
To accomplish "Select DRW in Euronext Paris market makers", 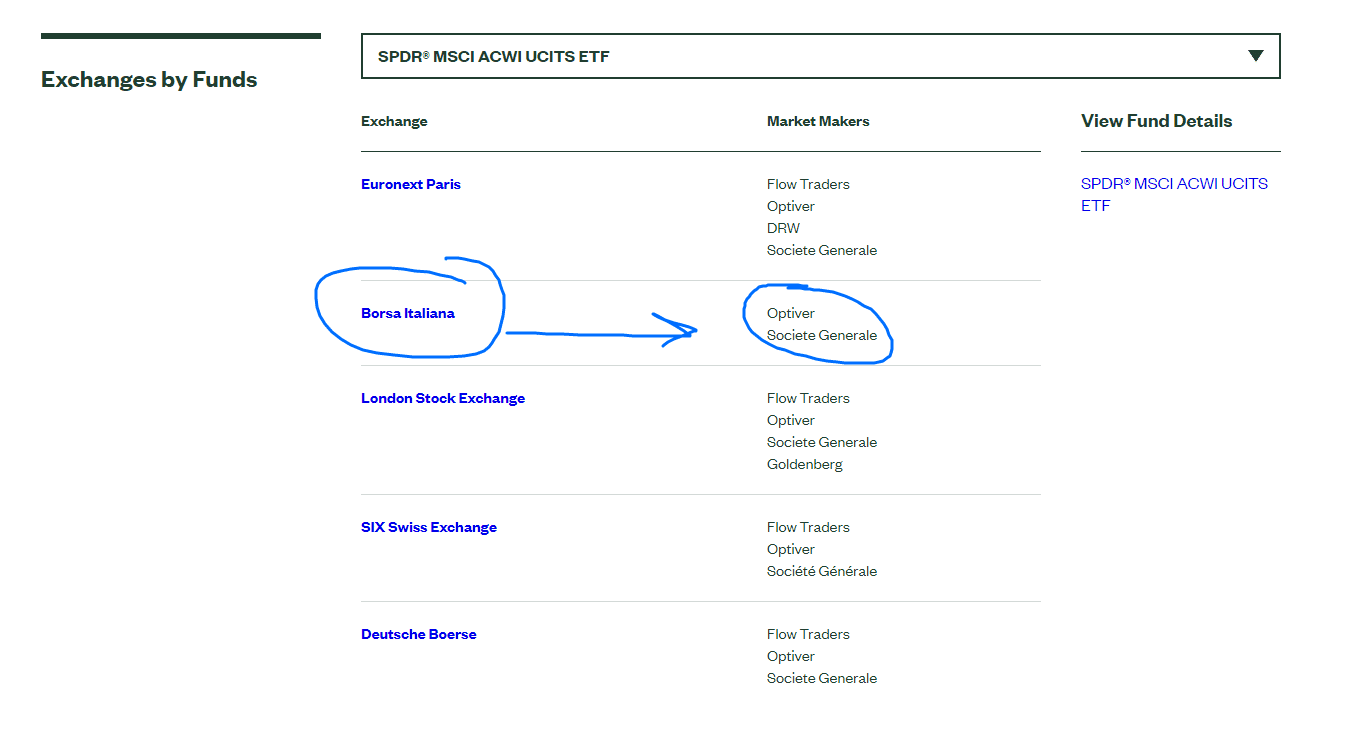I will pyautogui.click(x=783, y=228).
